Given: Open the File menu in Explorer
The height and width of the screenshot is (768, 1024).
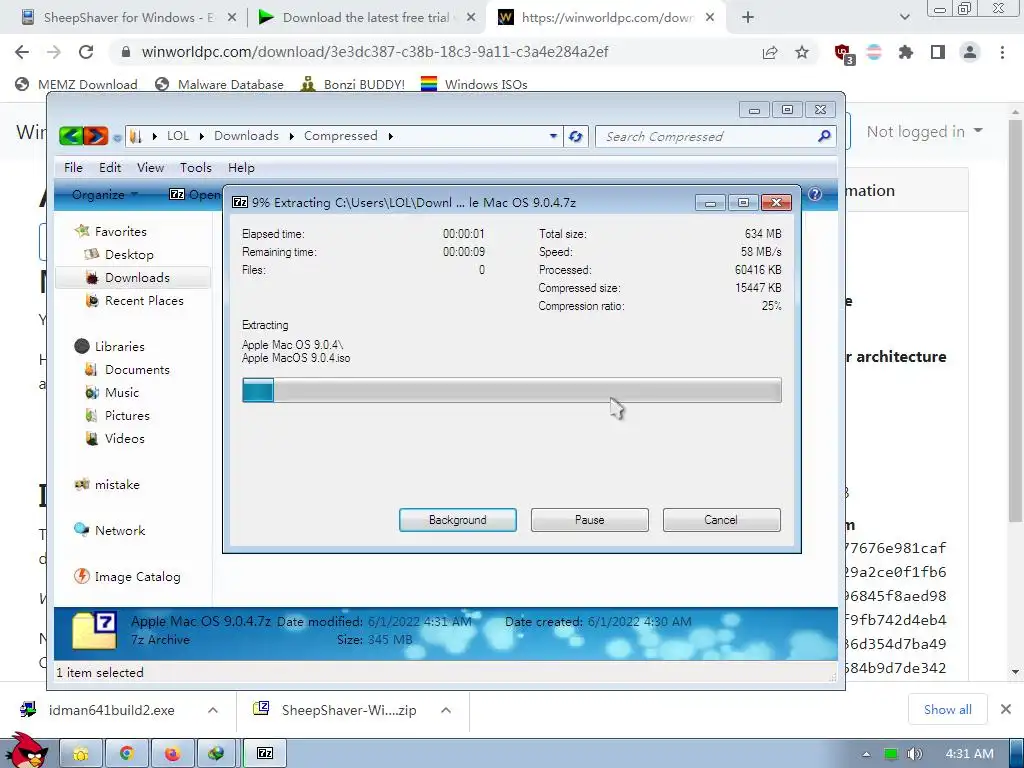Looking at the screenshot, I should (x=73, y=168).
